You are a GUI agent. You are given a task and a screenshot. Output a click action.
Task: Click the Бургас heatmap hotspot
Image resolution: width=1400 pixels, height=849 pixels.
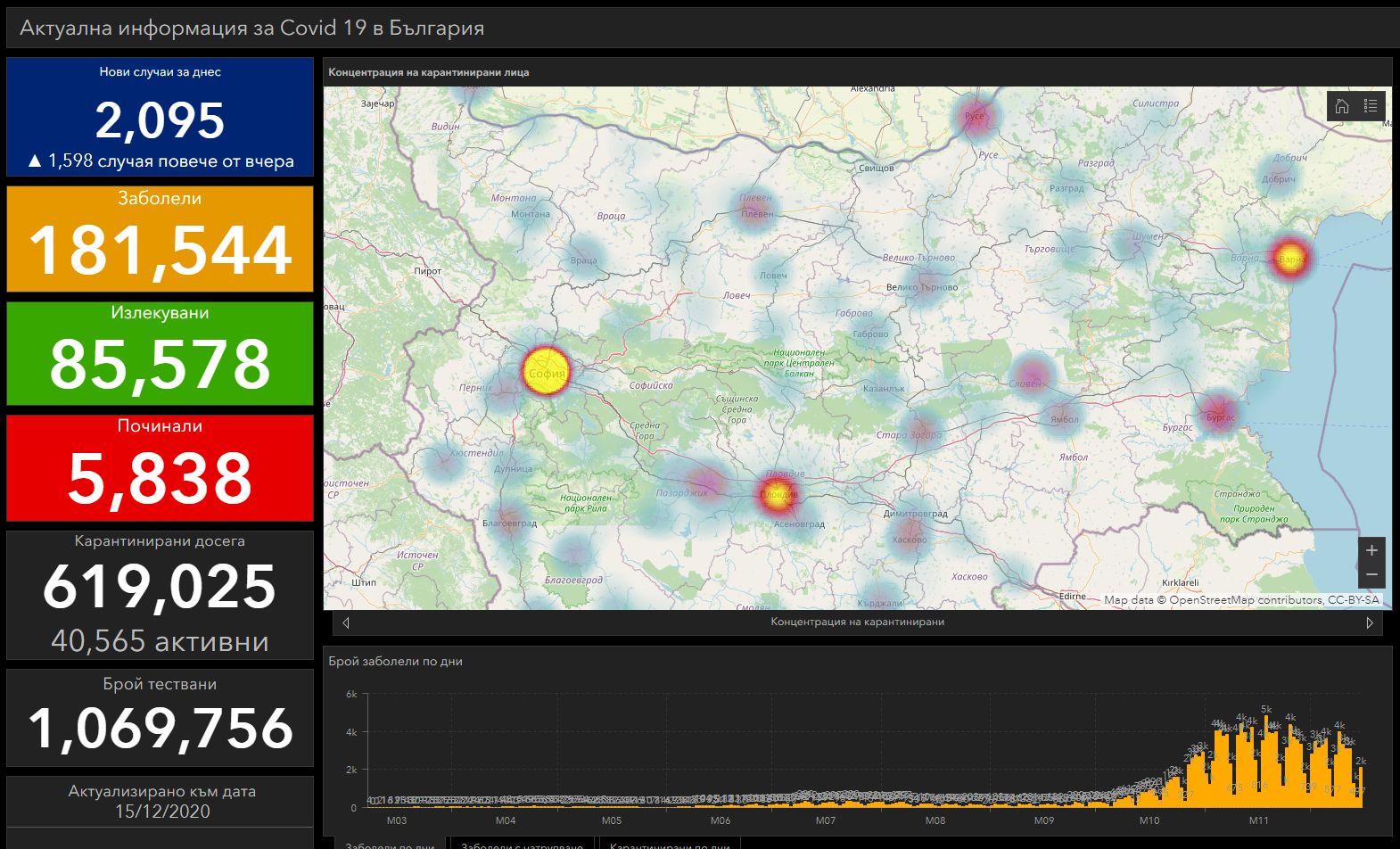tap(1219, 416)
